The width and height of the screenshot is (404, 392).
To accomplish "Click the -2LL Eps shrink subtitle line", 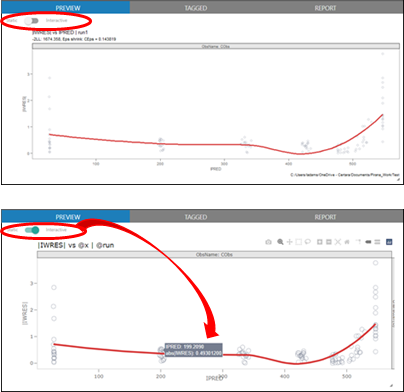I will tap(74, 39).
